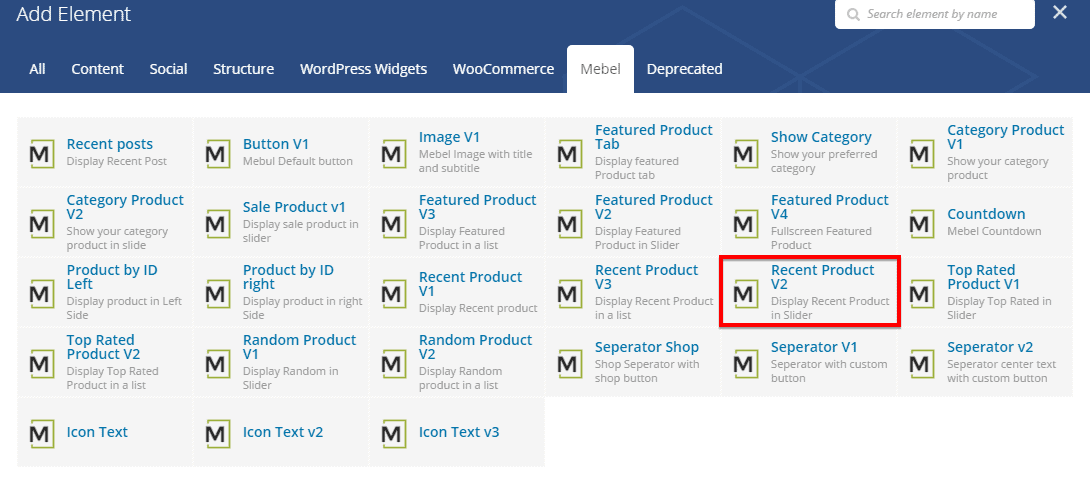The image size is (1090, 484).
Task: Click the Image V1 element icon
Action: click(x=394, y=154)
